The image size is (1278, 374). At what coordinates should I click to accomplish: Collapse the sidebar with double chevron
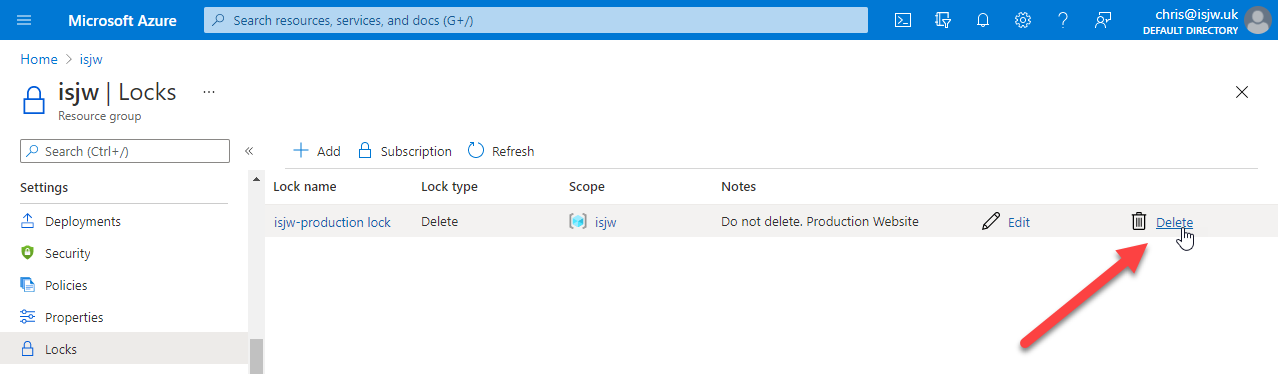tap(249, 151)
